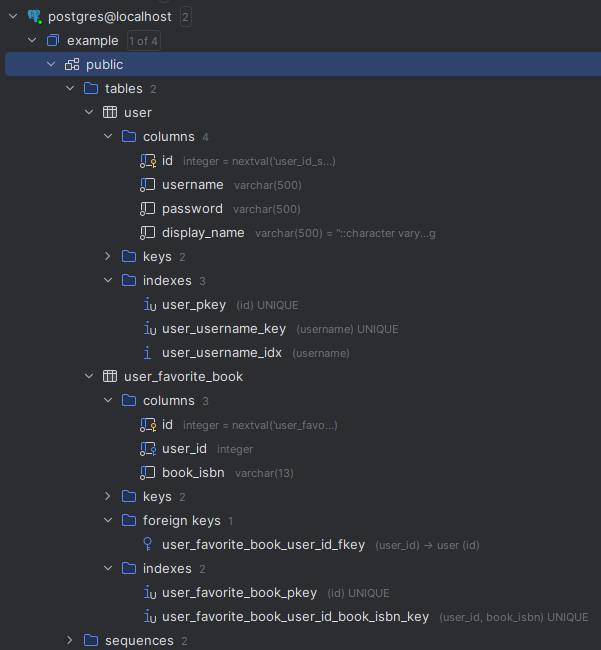
Task: Expand the sequences folder
Action: click(70, 641)
